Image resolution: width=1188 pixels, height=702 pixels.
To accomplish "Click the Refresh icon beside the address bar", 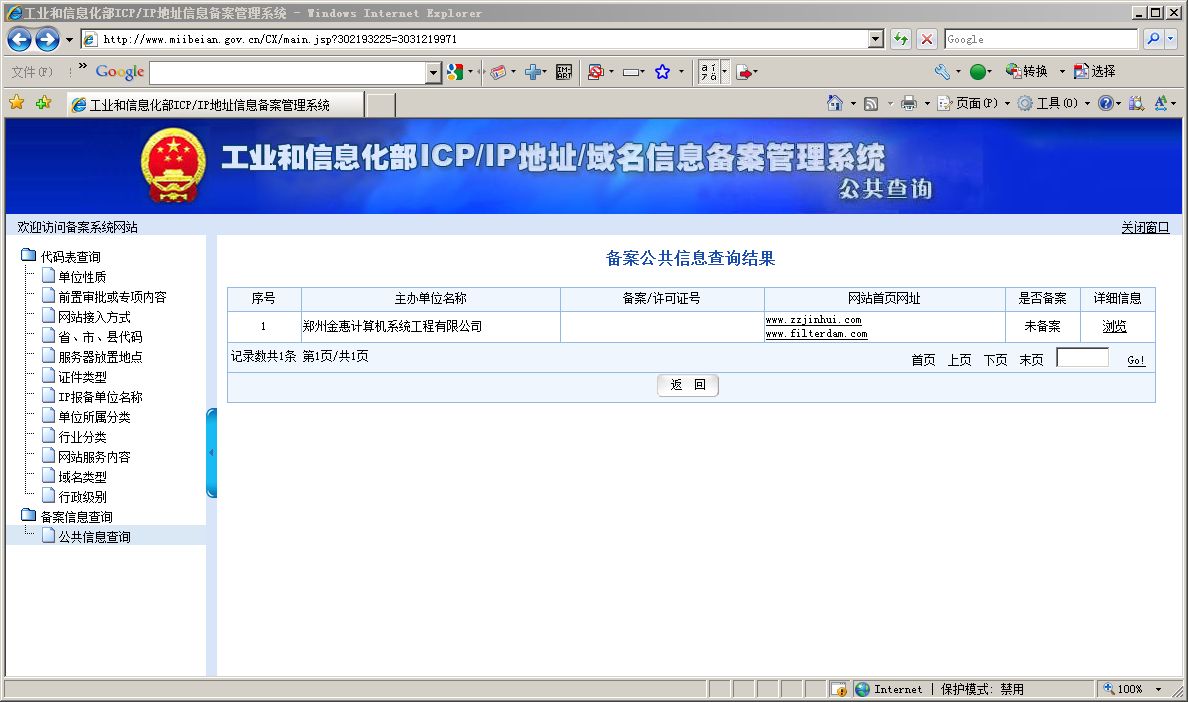I will (x=901, y=39).
